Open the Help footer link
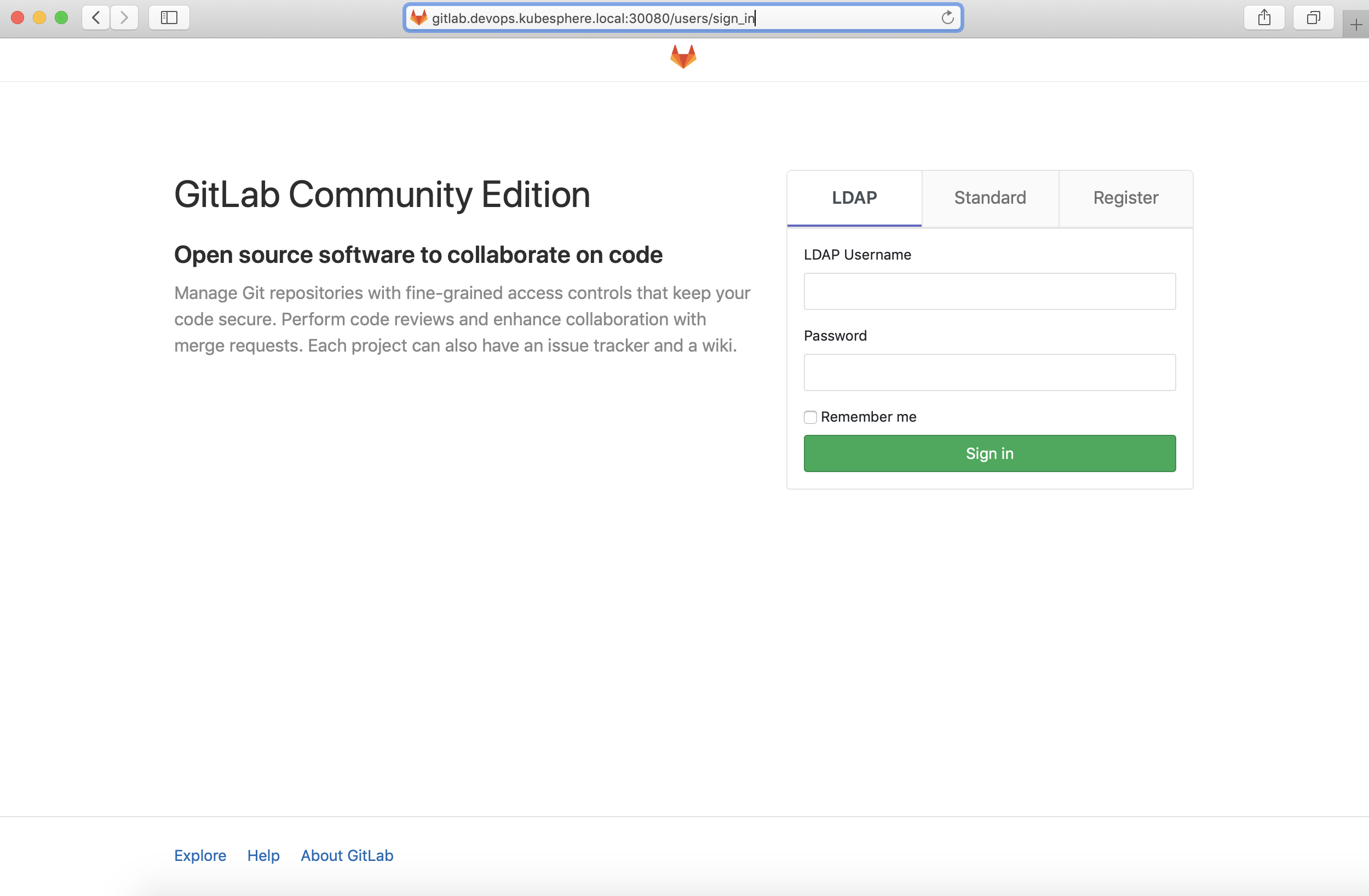 (x=263, y=855)
